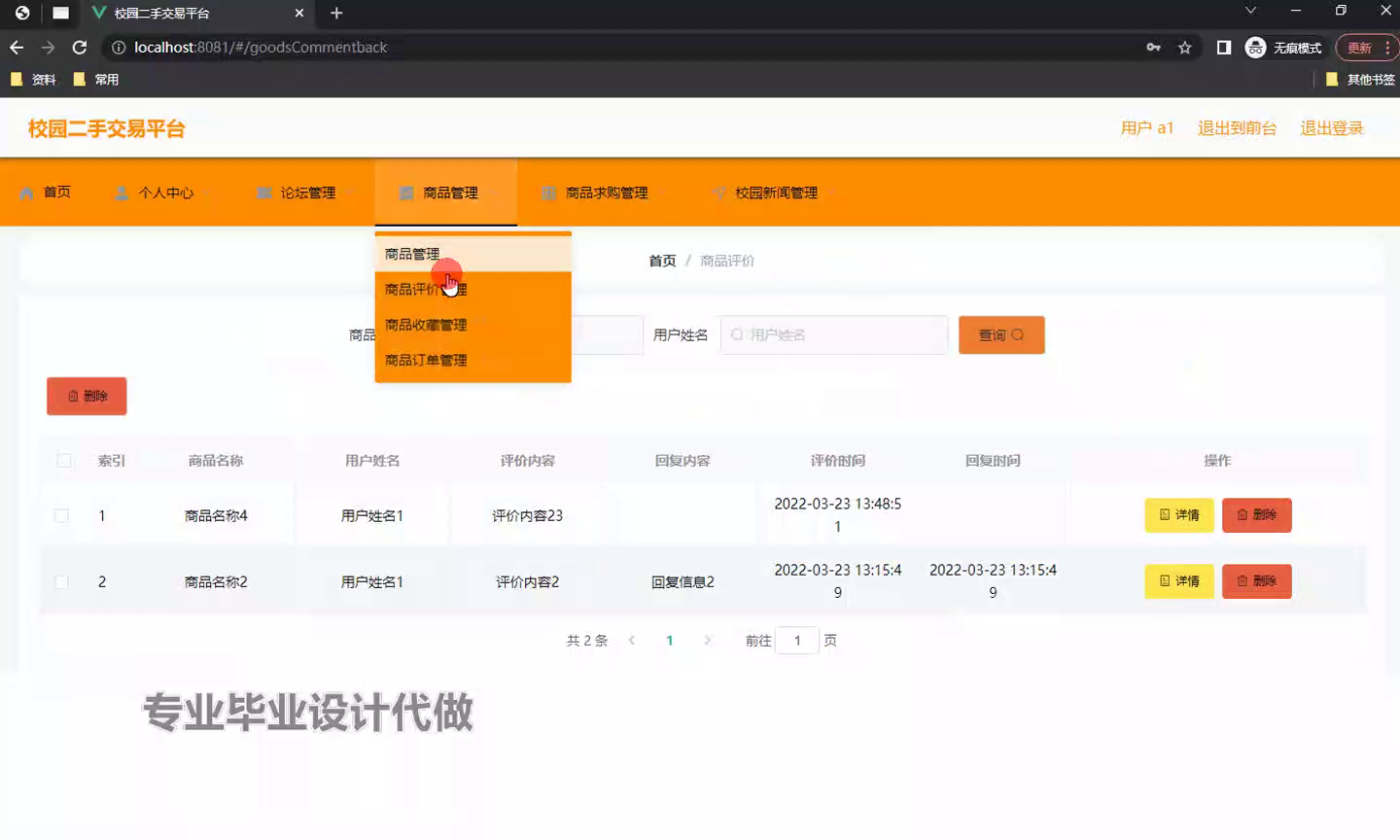Open 详情 for 商品名称2 row
The width and height of the screenshot is (1400, 840).
tap(1179, 580)
